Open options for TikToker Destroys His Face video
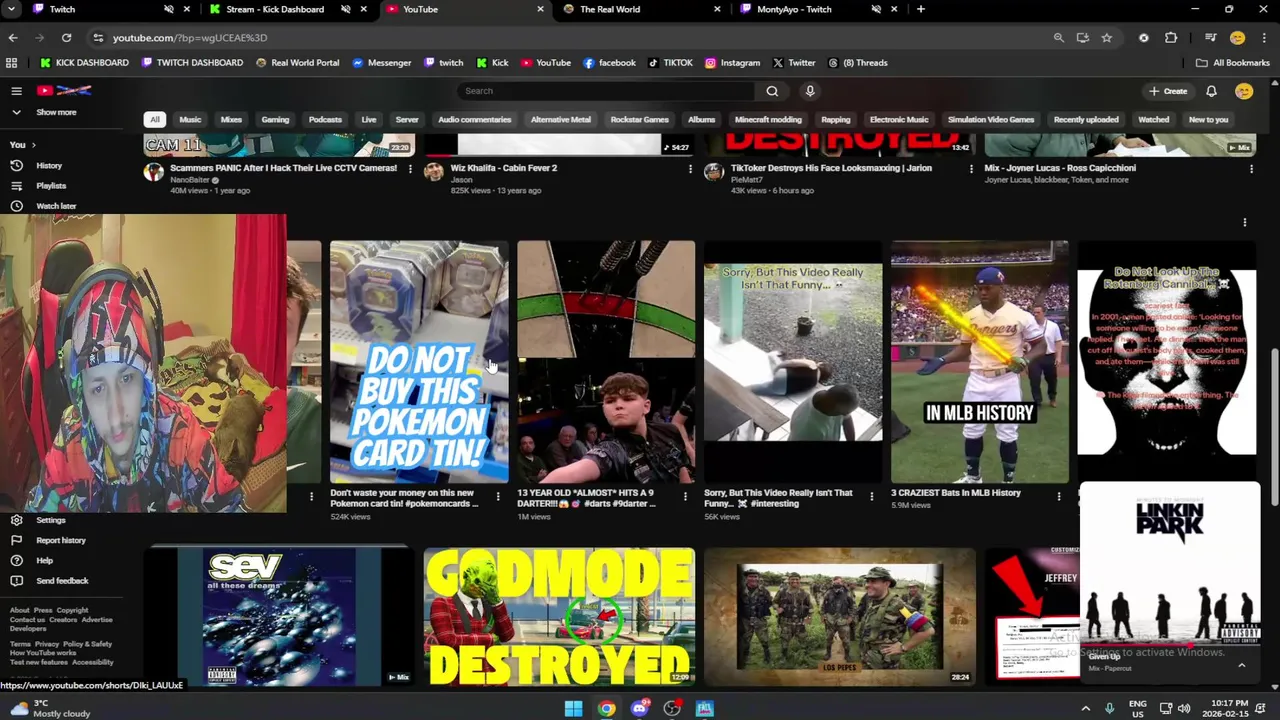This screenshot has height=720, width=1280. click(x=971, y=169)
